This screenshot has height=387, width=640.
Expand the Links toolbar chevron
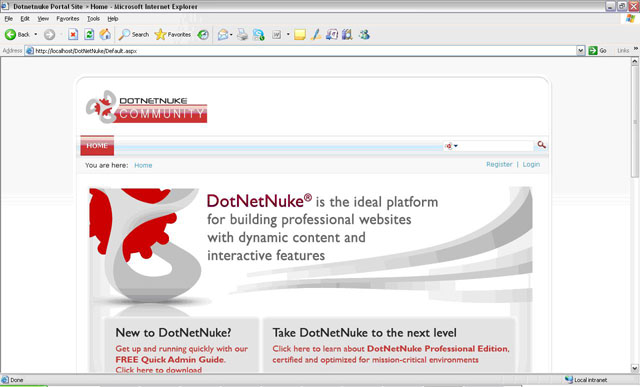(636, 49)
